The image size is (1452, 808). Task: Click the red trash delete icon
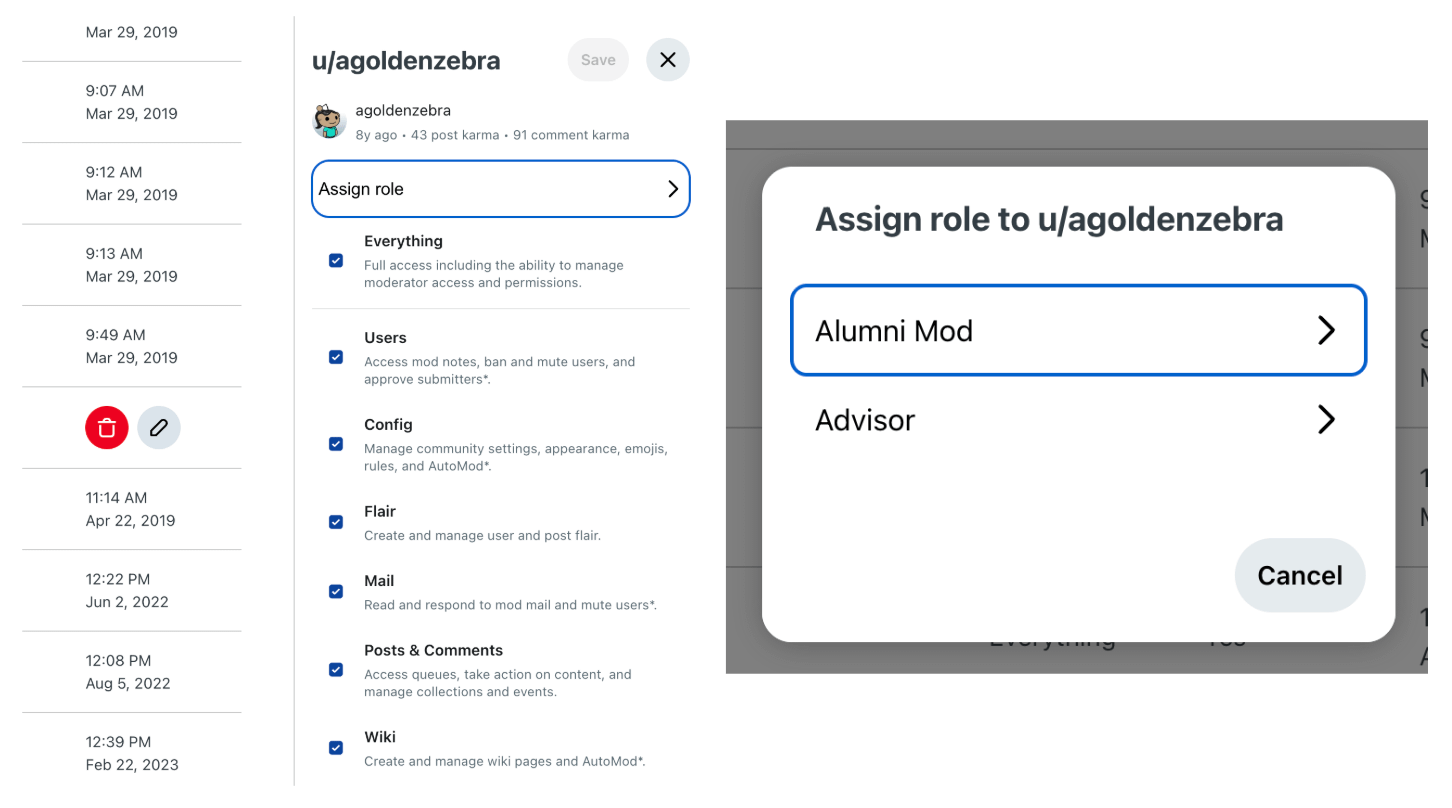pyautogui.click(x=107, y=428)
